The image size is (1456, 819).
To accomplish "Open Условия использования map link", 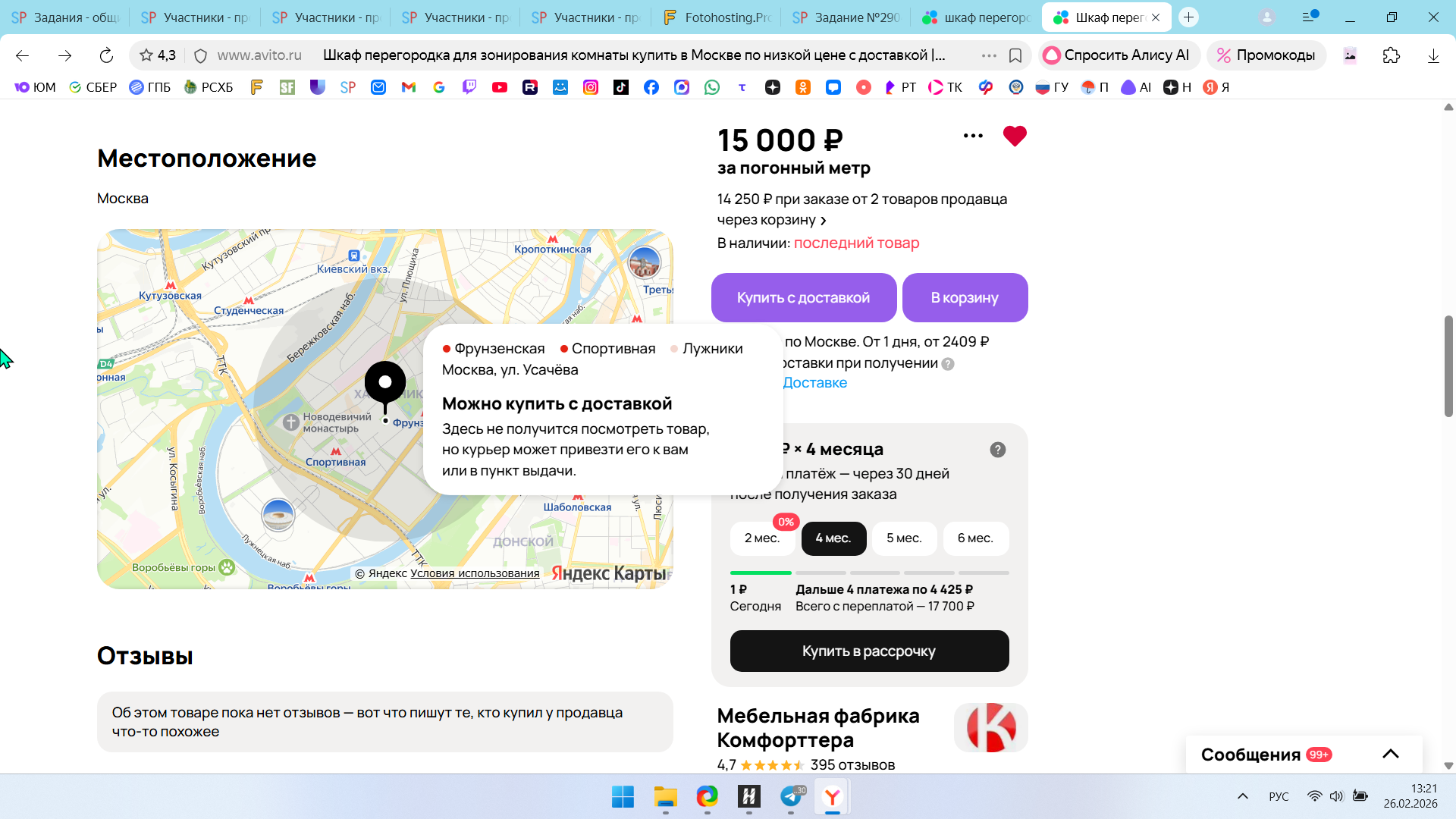I will (x=475, y=573).
